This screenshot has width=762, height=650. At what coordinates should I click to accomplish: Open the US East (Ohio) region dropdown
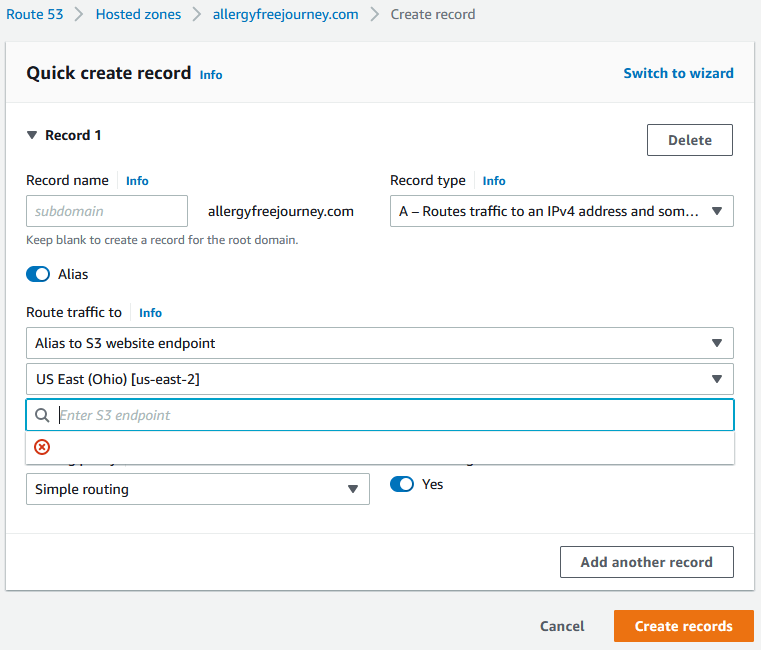click(379, 379)
